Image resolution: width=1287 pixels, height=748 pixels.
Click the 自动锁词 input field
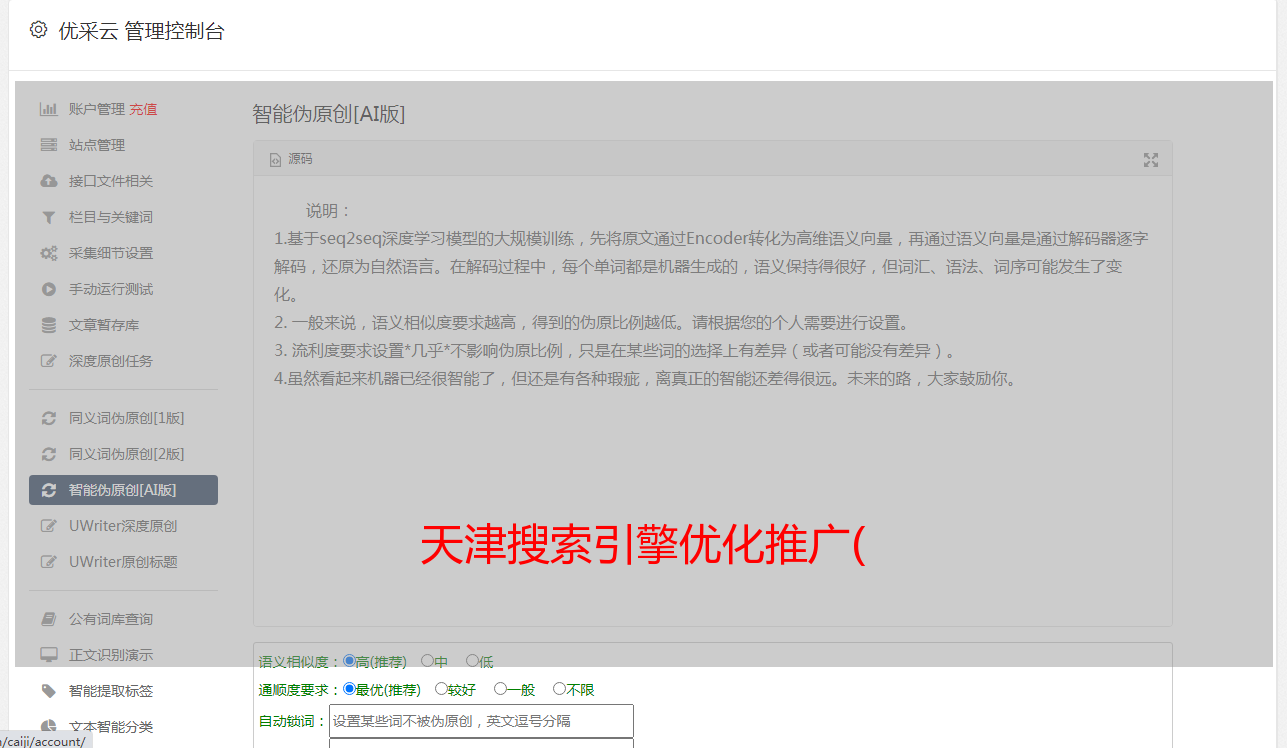pyautogui.click(x=481, y=721)
